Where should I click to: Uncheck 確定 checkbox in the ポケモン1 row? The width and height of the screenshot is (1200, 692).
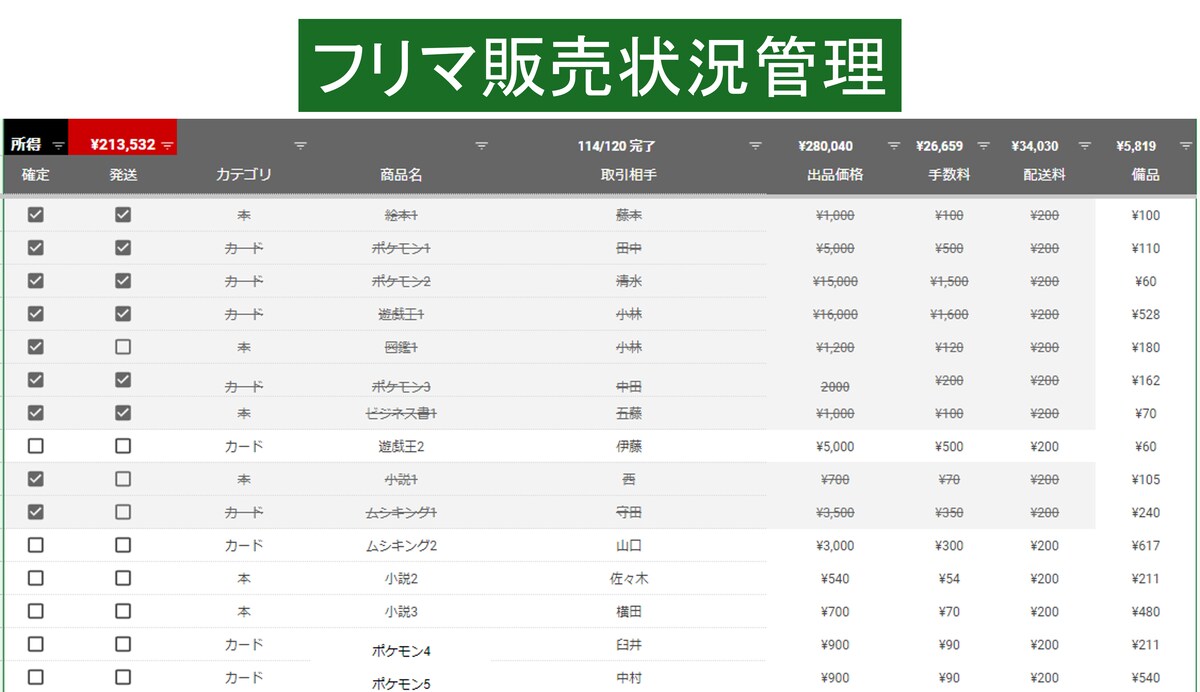point(36,247)
